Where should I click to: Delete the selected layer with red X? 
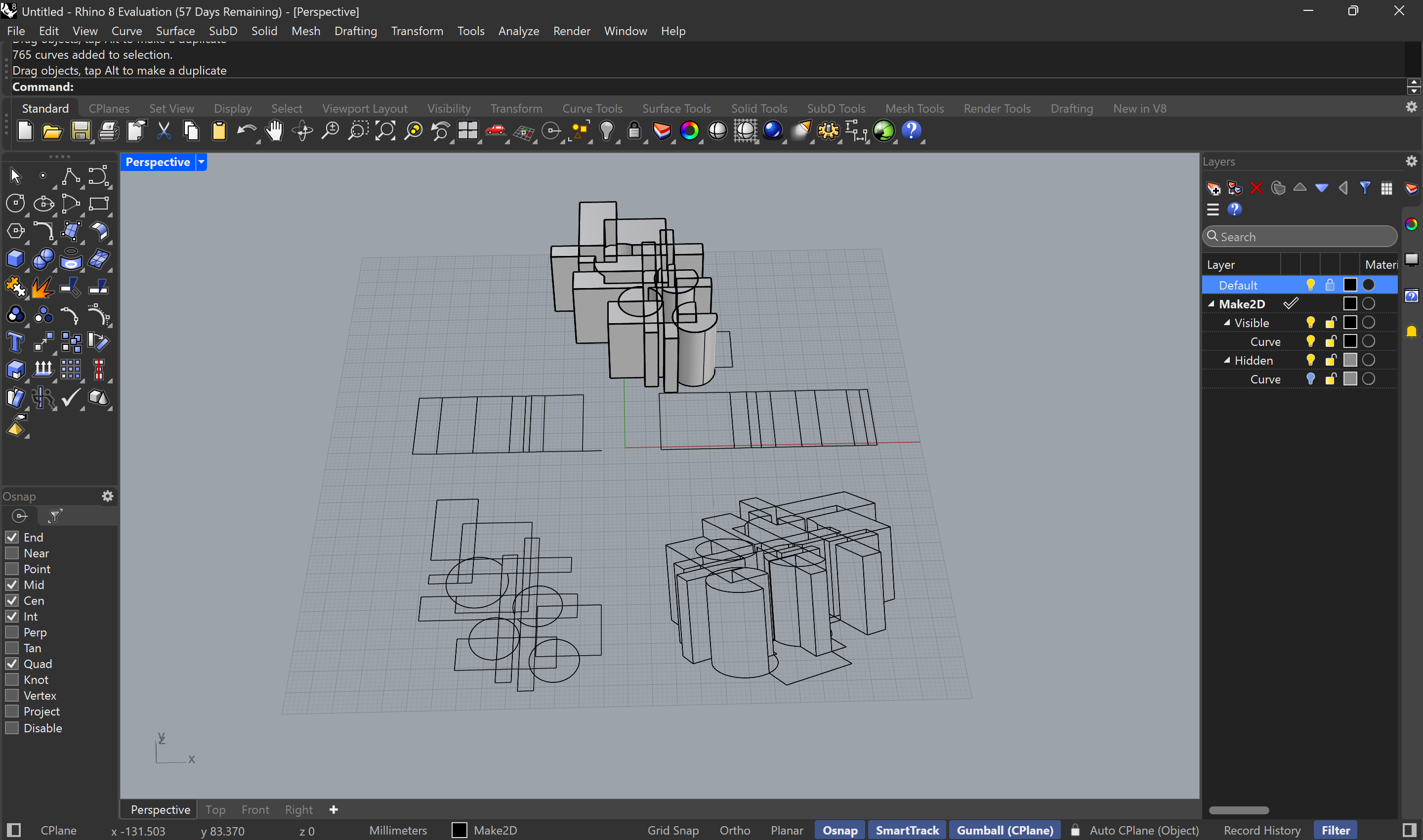tap(1257, 188)
